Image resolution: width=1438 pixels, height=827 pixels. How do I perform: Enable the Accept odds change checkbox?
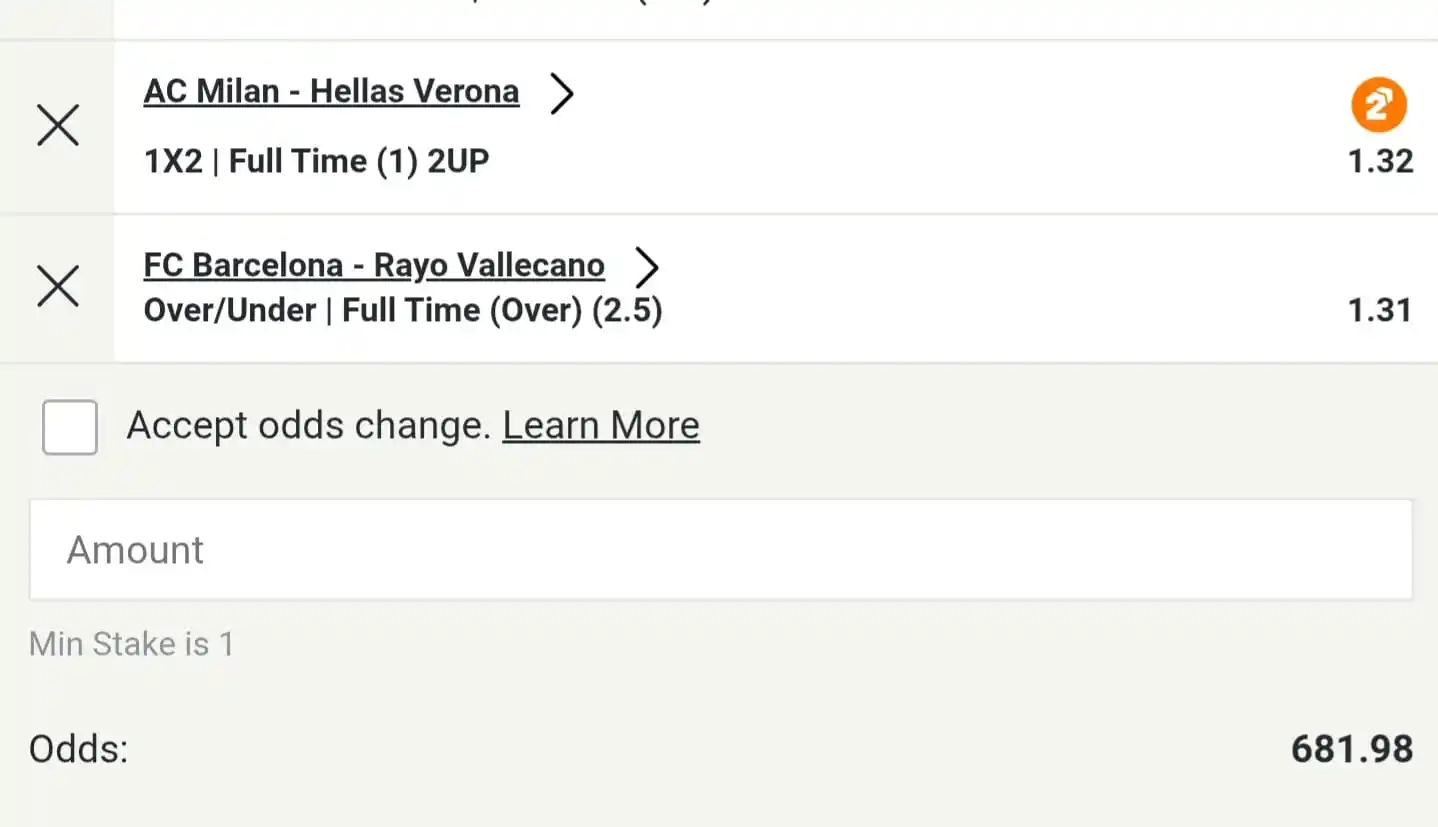70,427
